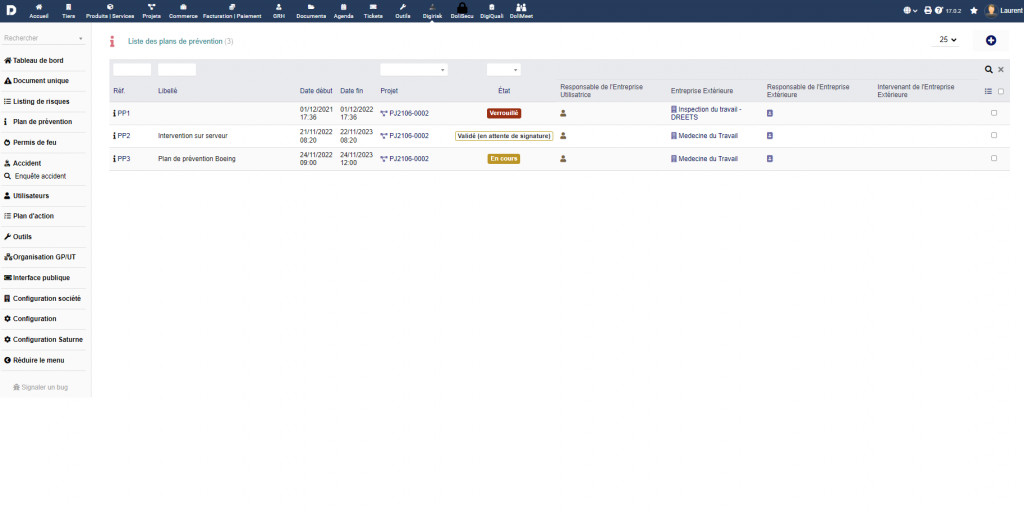1024x512 pixels.
Task: Click the Réf. filter input field
Action: (132, 69)
